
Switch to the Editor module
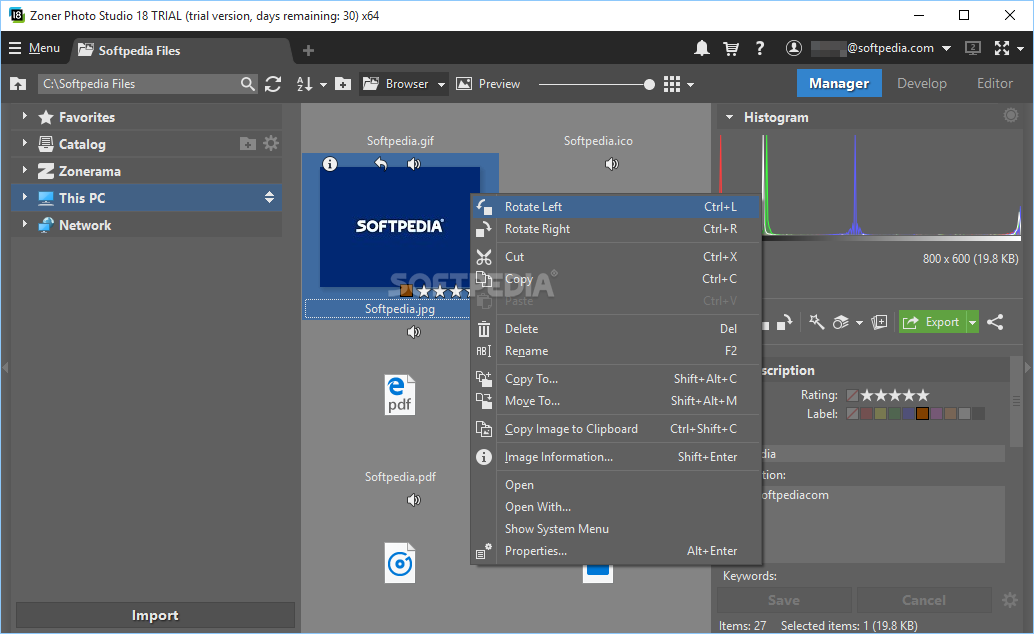coord(994,83)
